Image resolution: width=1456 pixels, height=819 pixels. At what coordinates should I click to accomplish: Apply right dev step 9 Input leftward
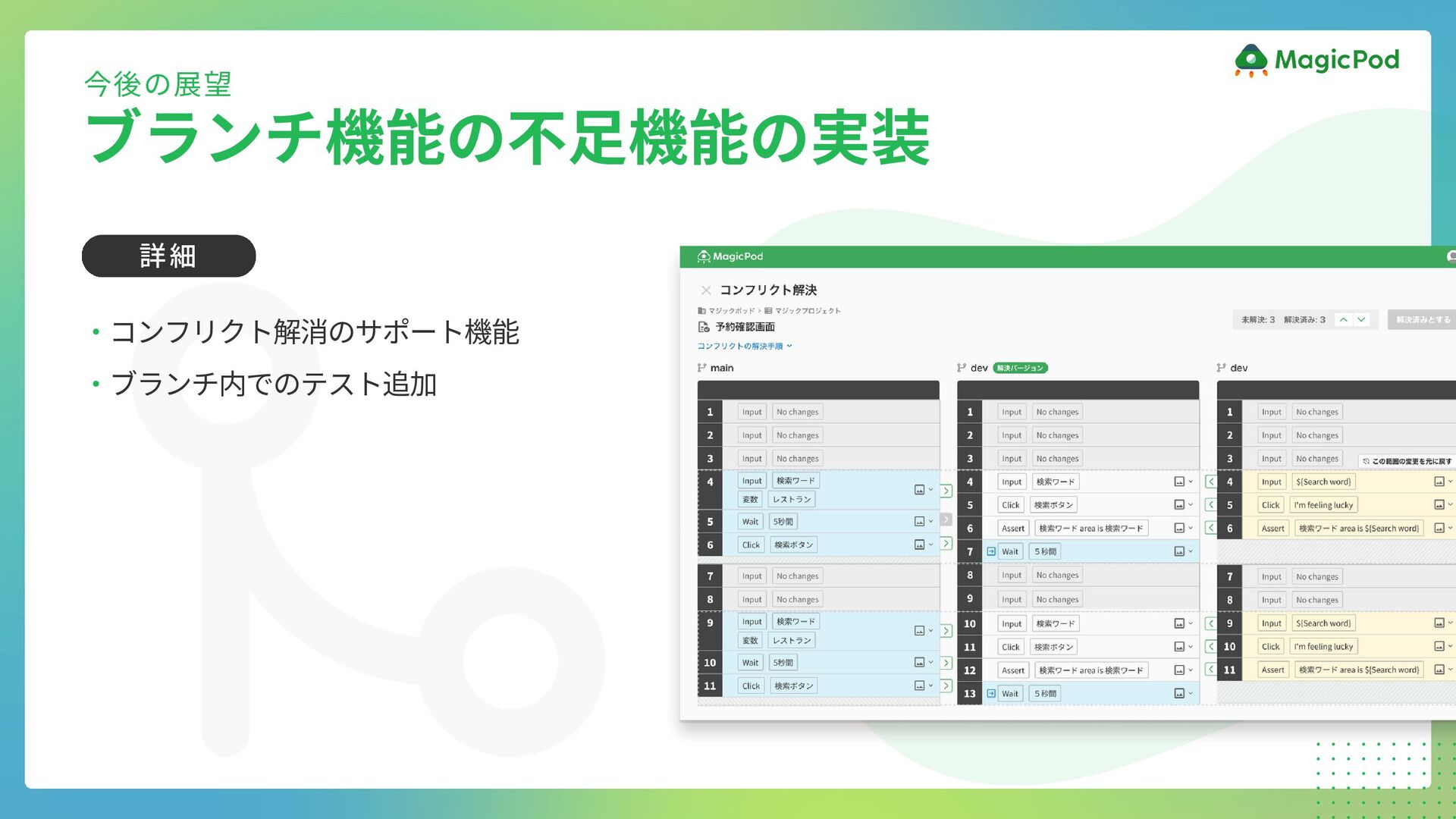point(1211,623)
